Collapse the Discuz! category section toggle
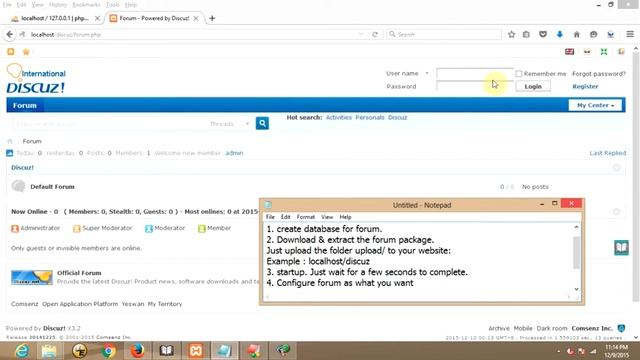Viewport: 640px width, 360px height. [x=616, y=168]
